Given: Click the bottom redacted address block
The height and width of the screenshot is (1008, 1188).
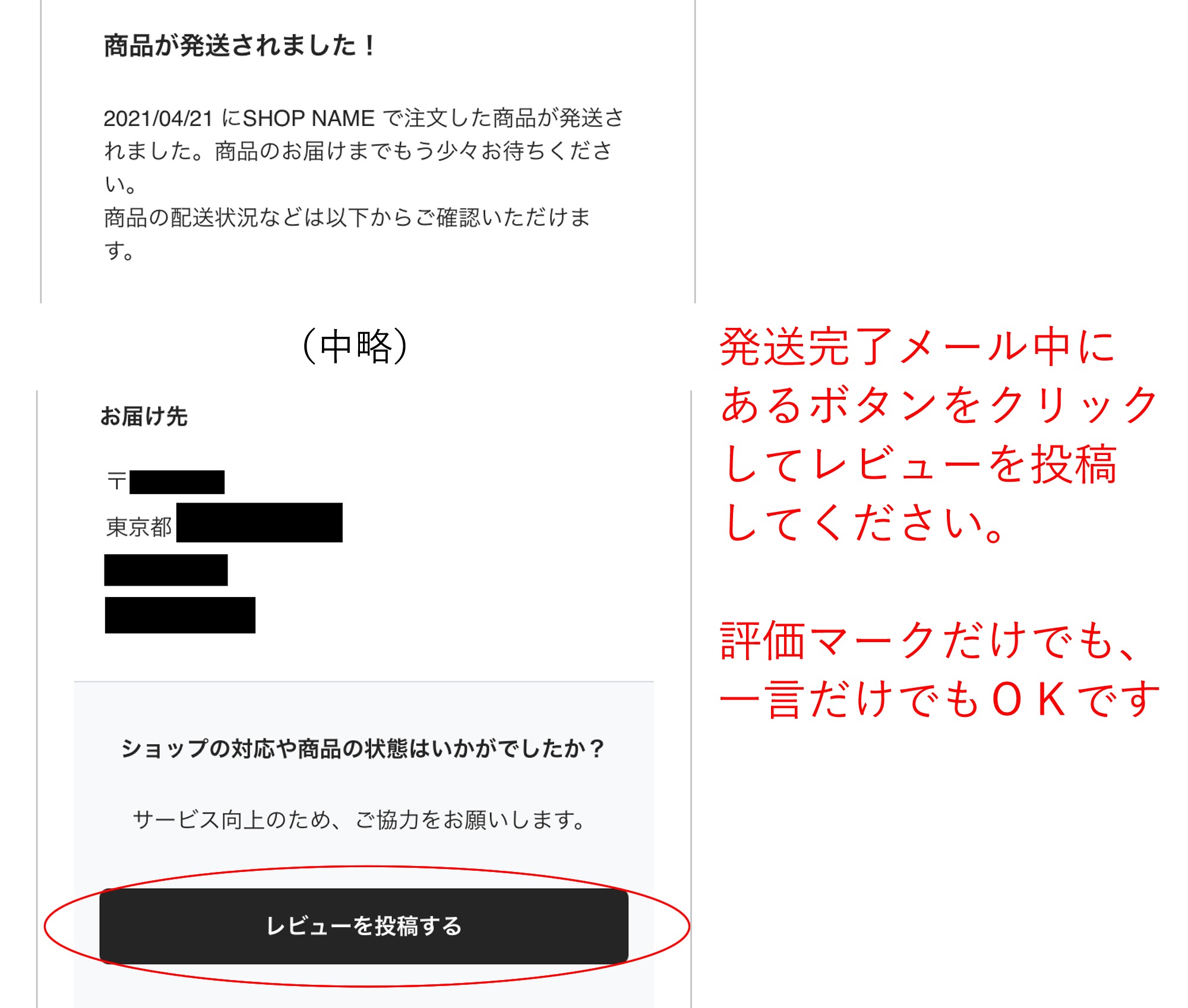Looking at the screenshot, I should (180, 615).
